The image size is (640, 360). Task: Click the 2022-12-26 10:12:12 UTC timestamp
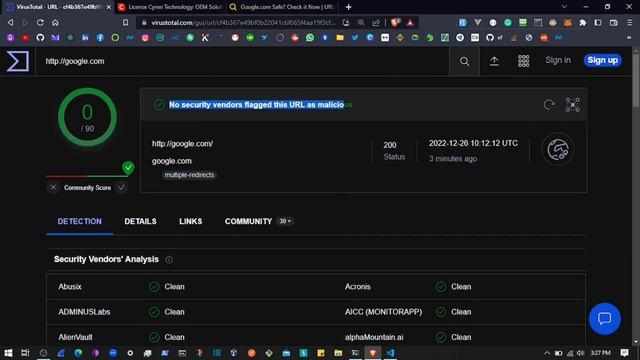(x=473, y=143)
